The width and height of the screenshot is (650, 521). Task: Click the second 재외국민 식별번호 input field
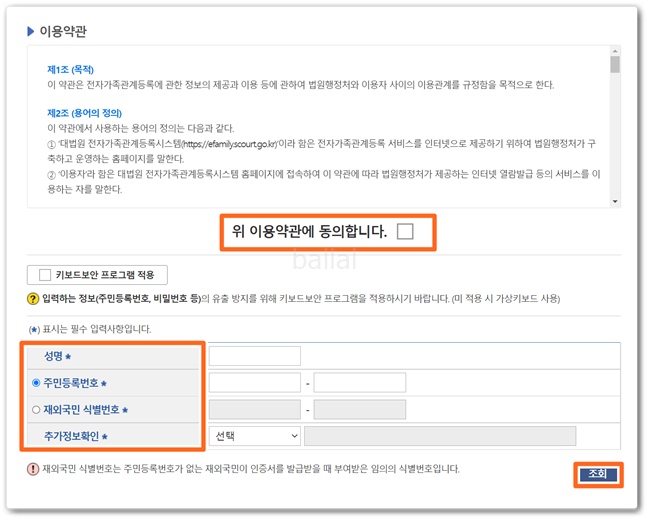(x=359, y=410)
